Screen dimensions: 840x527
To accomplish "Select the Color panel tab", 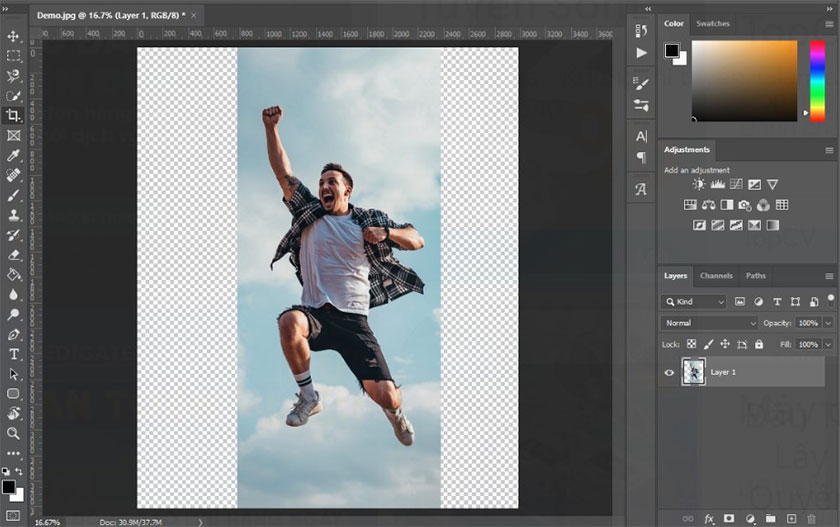I will click(673, 24).
